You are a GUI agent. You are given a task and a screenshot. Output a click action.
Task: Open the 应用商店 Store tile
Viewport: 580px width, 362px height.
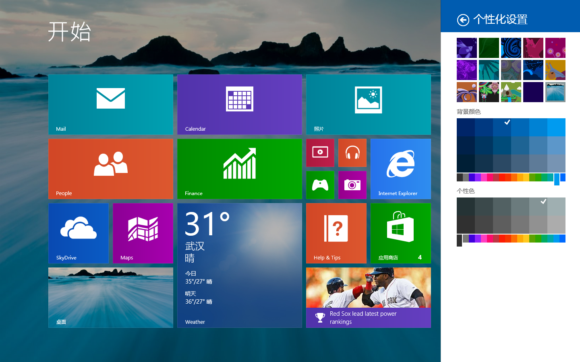click(401, 233)
